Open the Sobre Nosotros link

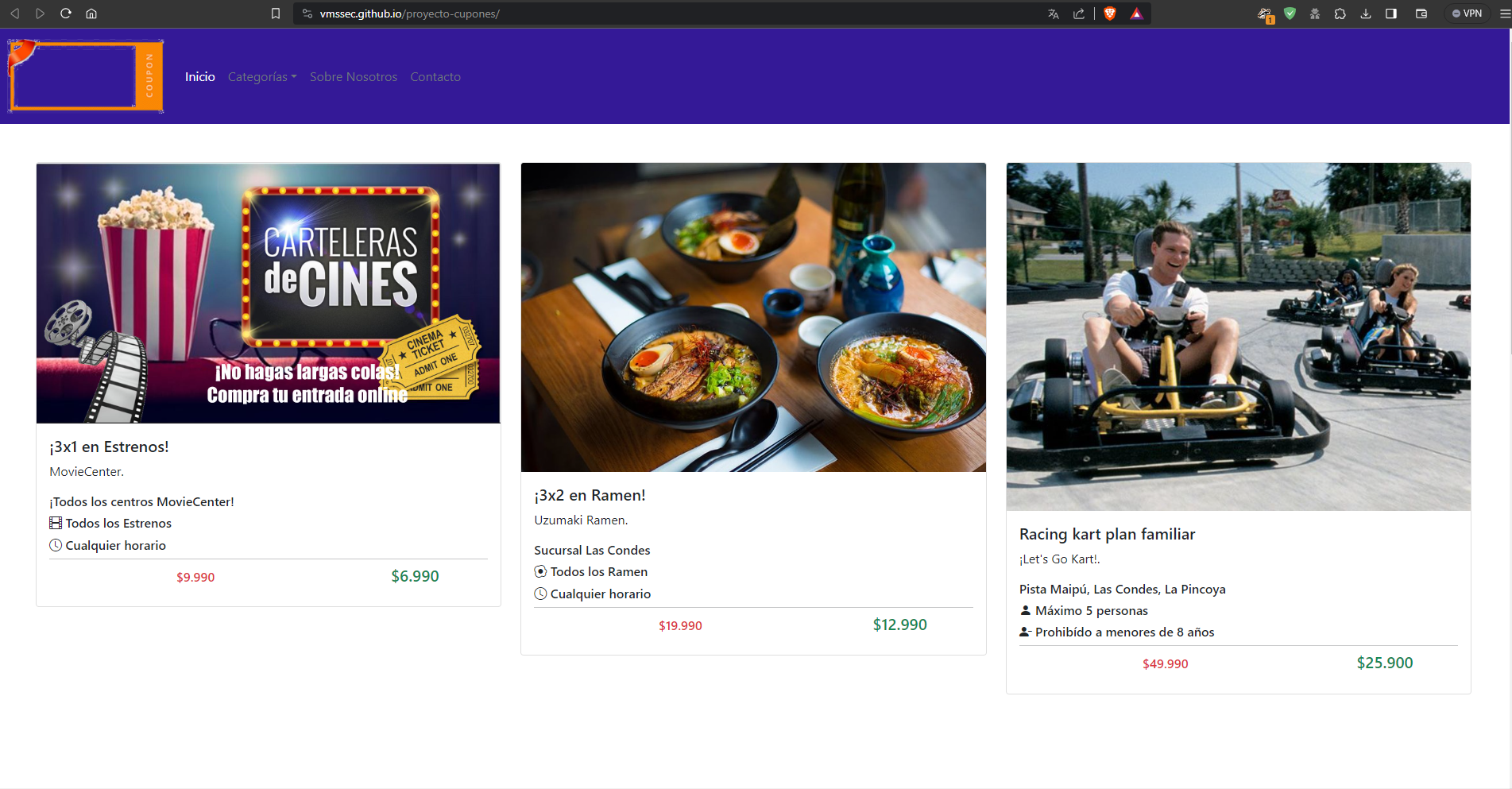[x=353, y=76]
